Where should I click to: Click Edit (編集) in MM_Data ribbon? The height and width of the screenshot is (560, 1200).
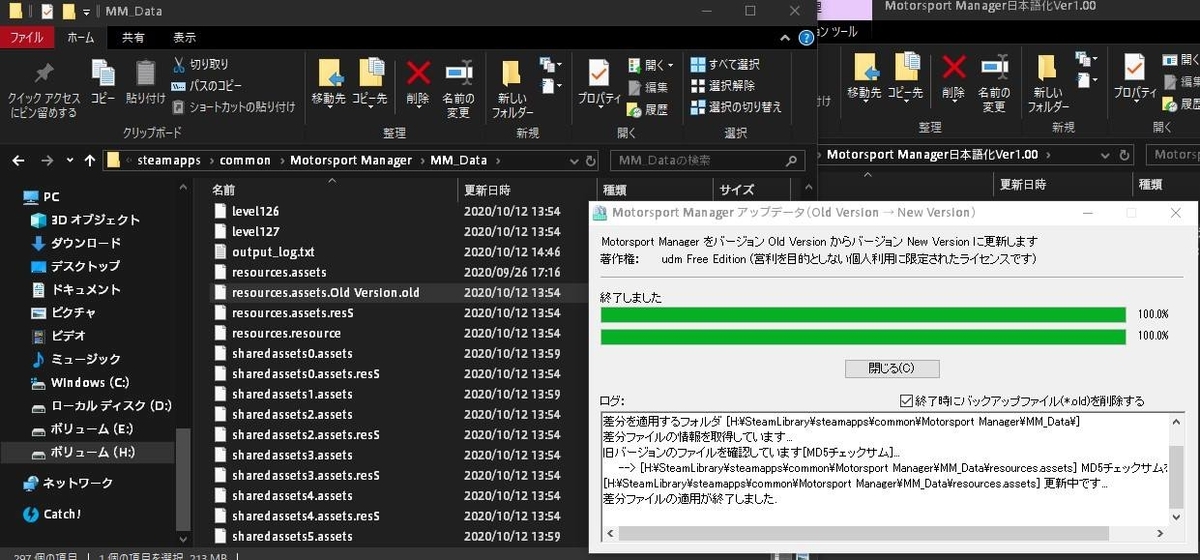click(x=648, y=87)
